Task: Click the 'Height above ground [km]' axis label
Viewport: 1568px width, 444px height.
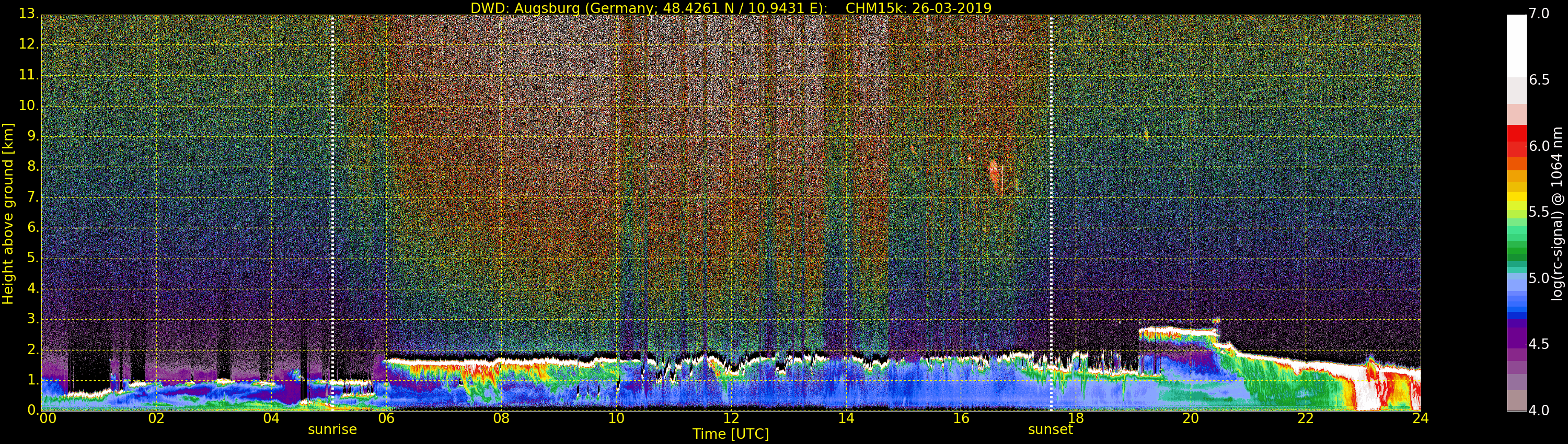Action: click(8, 214)
